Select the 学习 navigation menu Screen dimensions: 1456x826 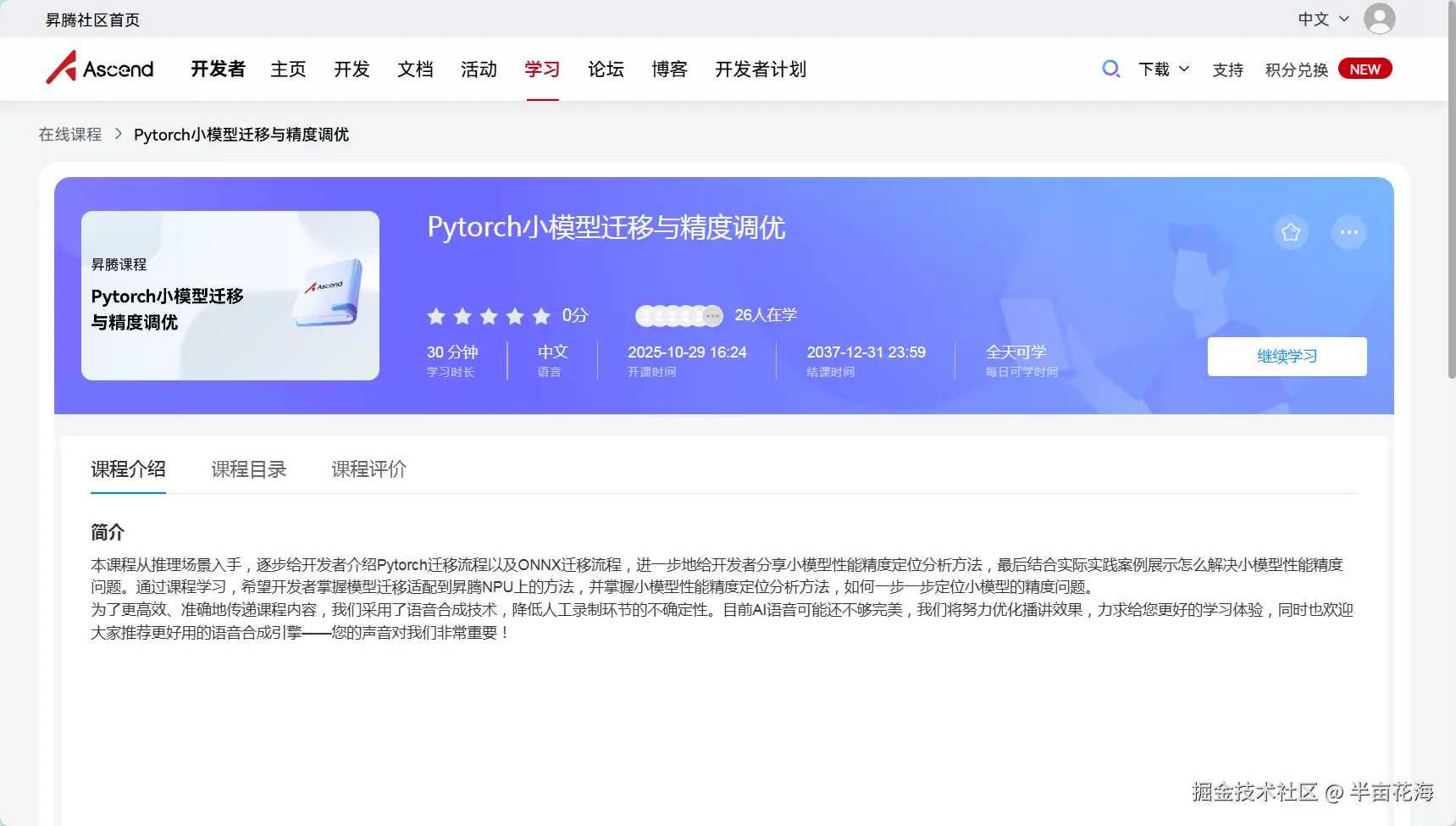click(x=542, y=69)
